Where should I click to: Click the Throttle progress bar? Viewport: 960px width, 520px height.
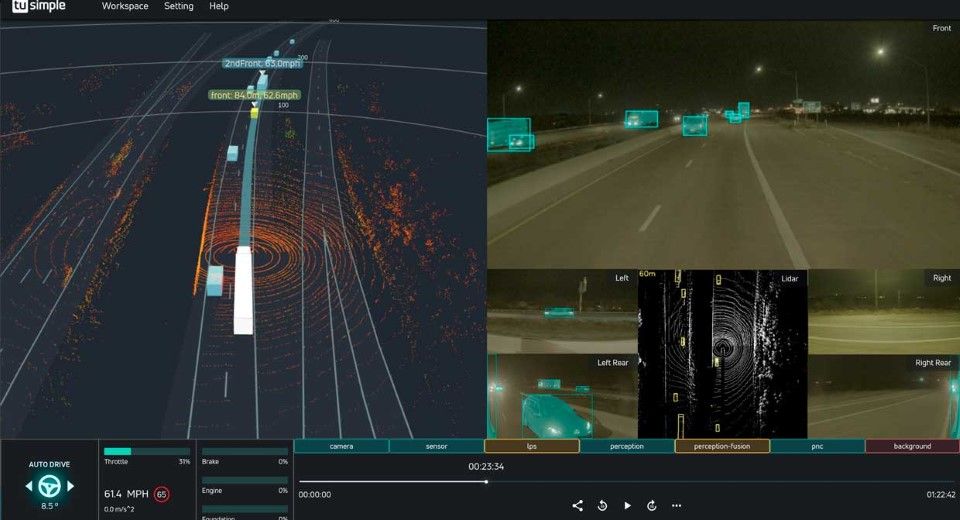click(147, 451)
